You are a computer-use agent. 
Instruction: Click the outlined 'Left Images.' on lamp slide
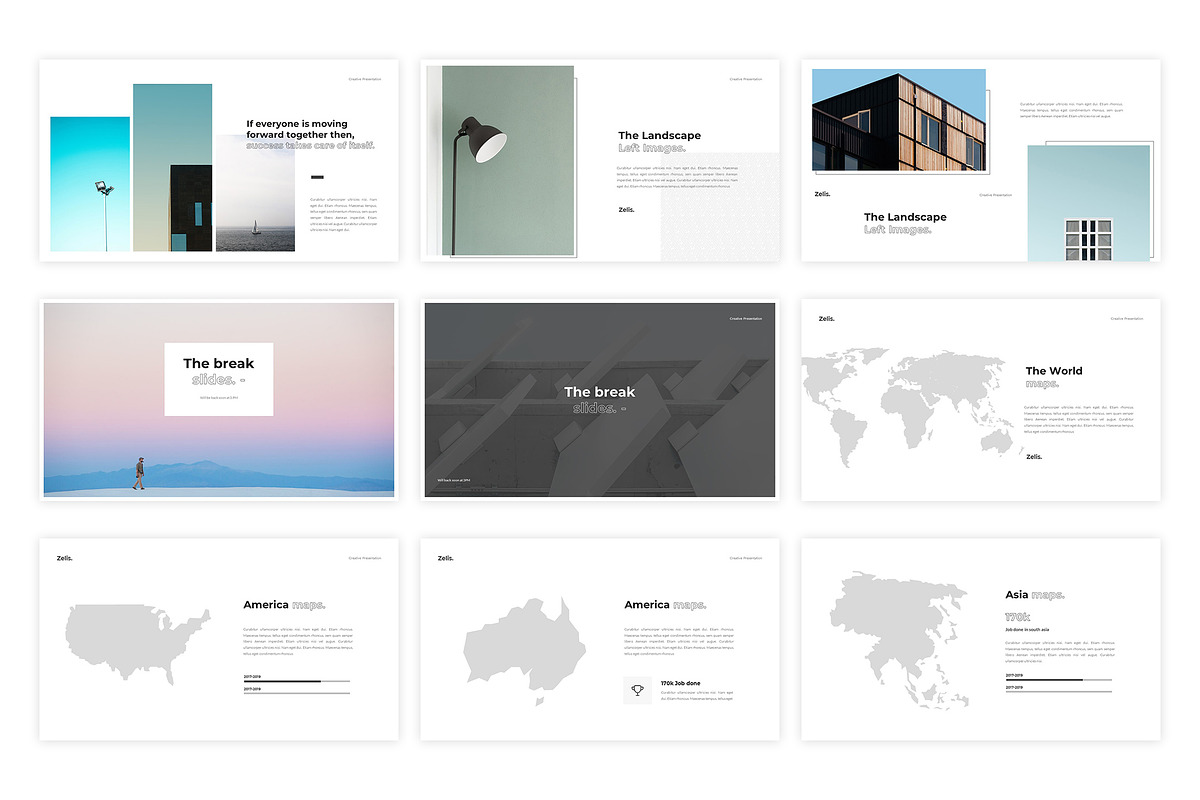pos(652,148)
